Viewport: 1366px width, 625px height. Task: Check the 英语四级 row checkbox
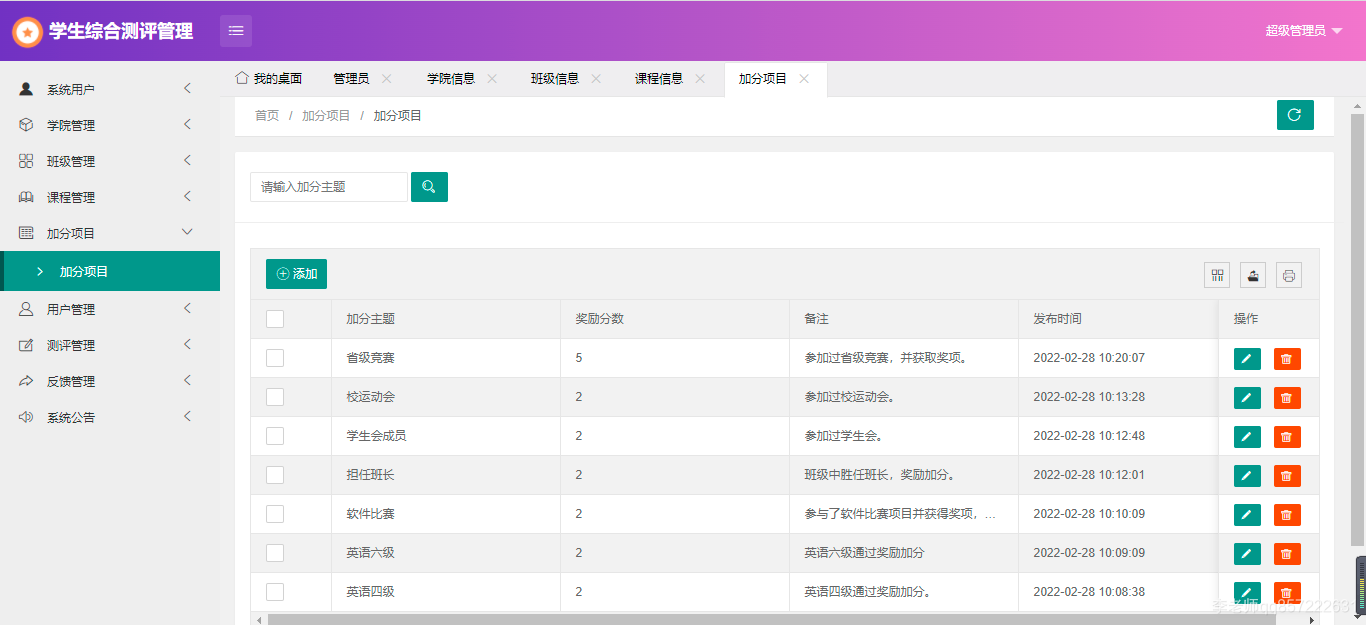click(275, 592)
